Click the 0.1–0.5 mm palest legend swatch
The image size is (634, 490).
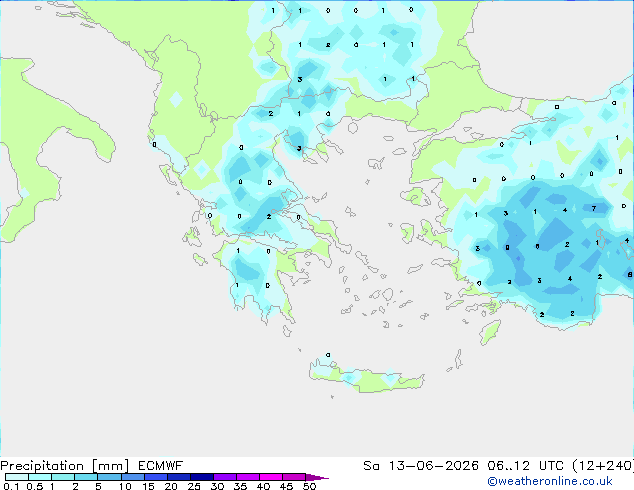click(17, 477)
